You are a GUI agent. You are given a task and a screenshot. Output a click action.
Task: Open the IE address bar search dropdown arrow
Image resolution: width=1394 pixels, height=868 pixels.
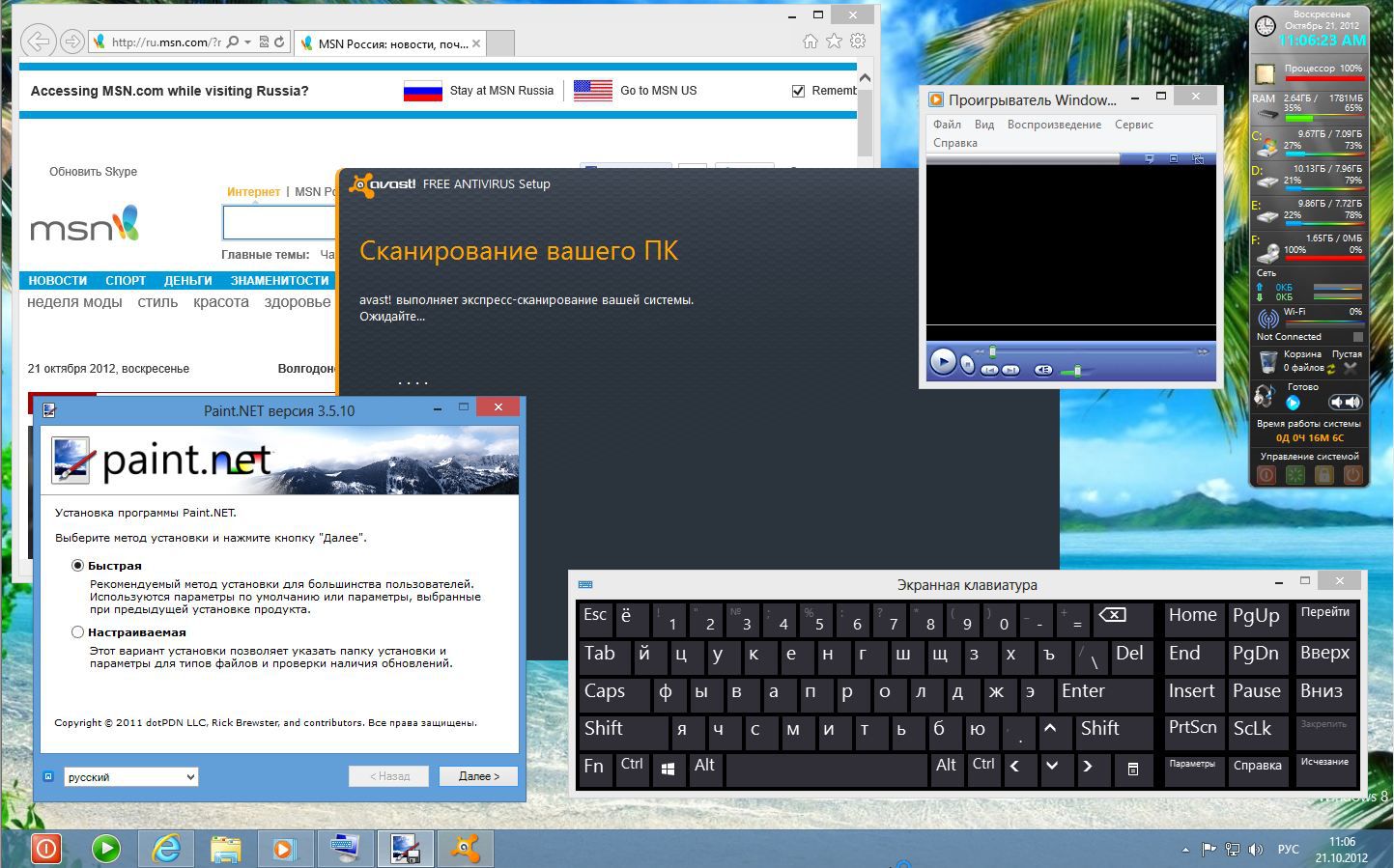247,42
